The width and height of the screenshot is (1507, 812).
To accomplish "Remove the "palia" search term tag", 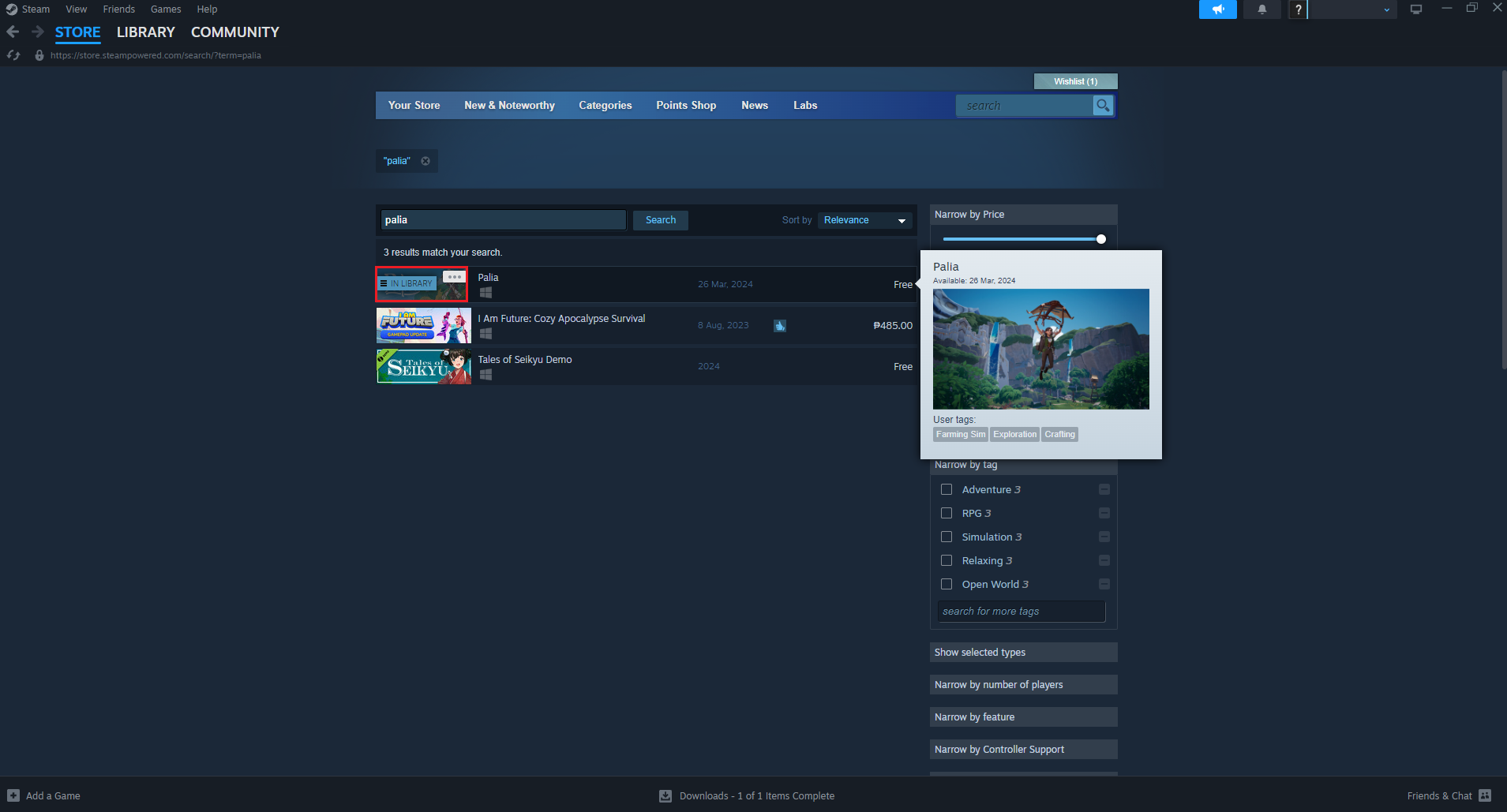I will [x=425, y=161].
